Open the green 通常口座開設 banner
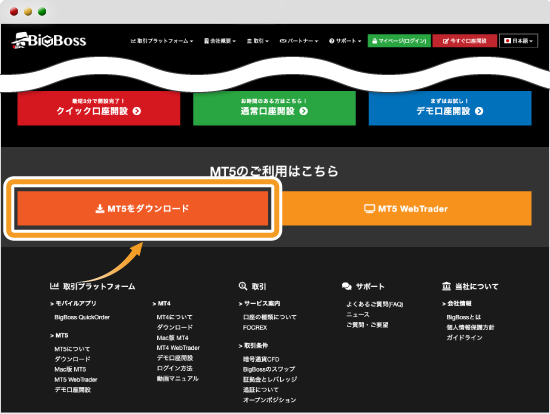 coord(274,108)
